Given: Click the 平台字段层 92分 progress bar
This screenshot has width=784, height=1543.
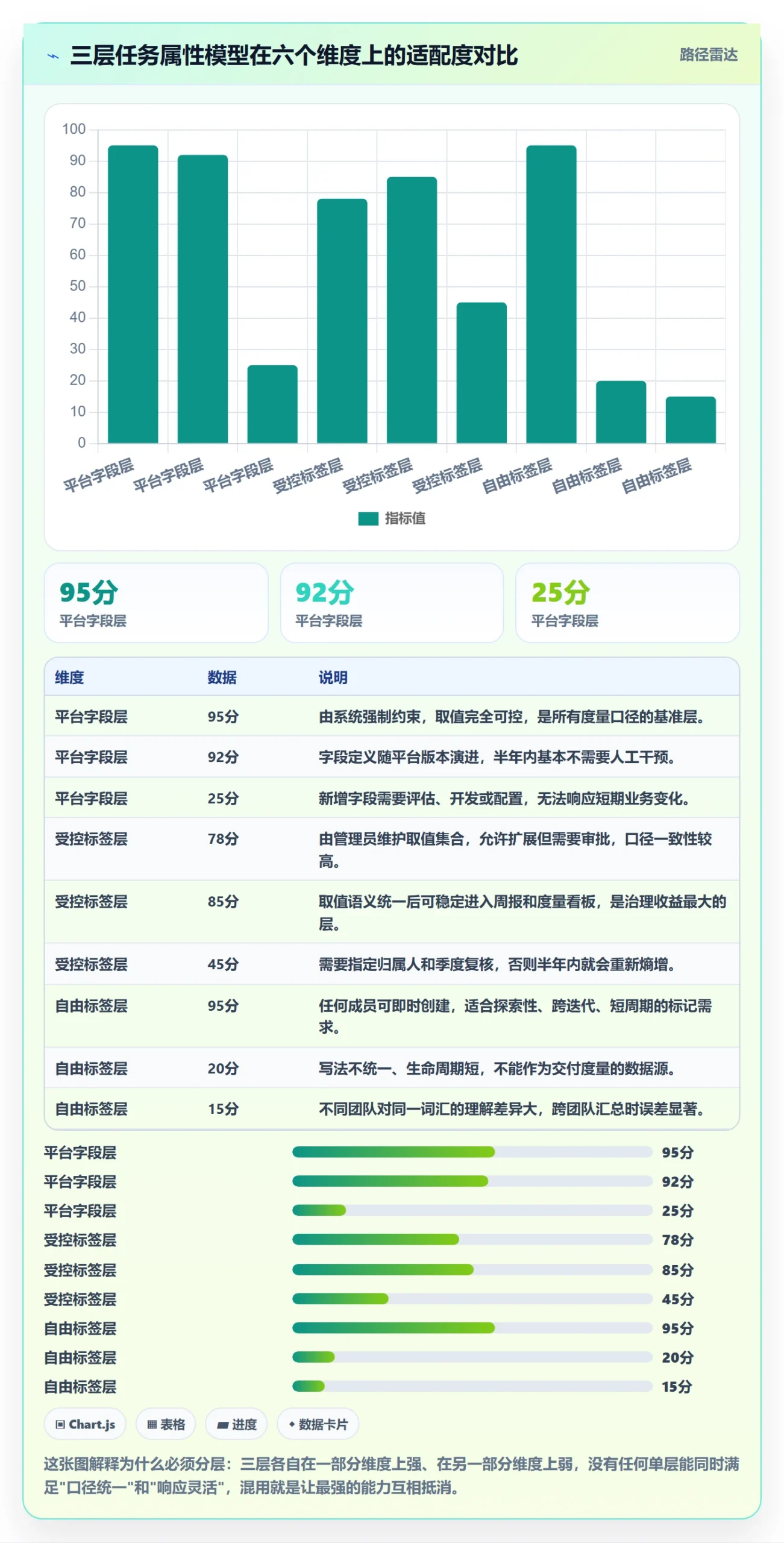Looking at the screenshot, I should pos(472,1181).
